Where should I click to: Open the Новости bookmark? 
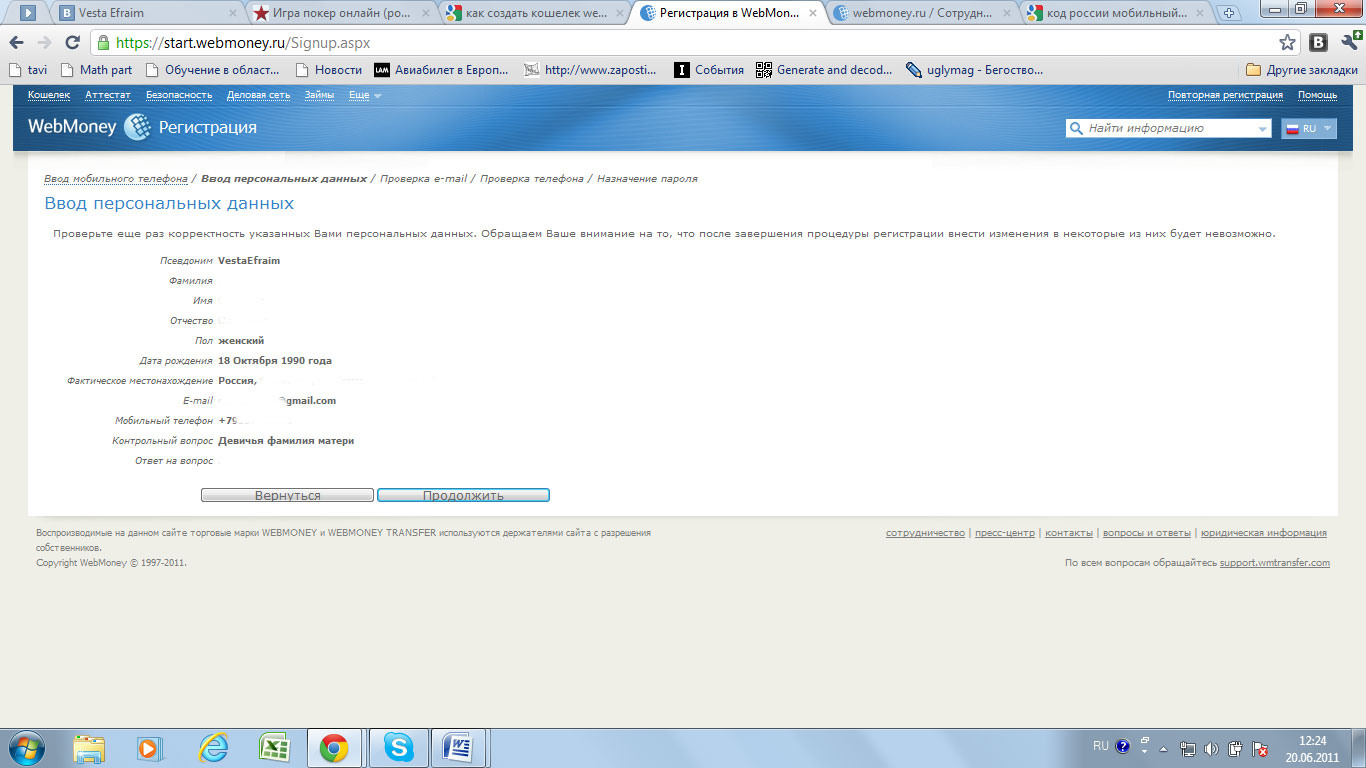(x=329, y=70)
